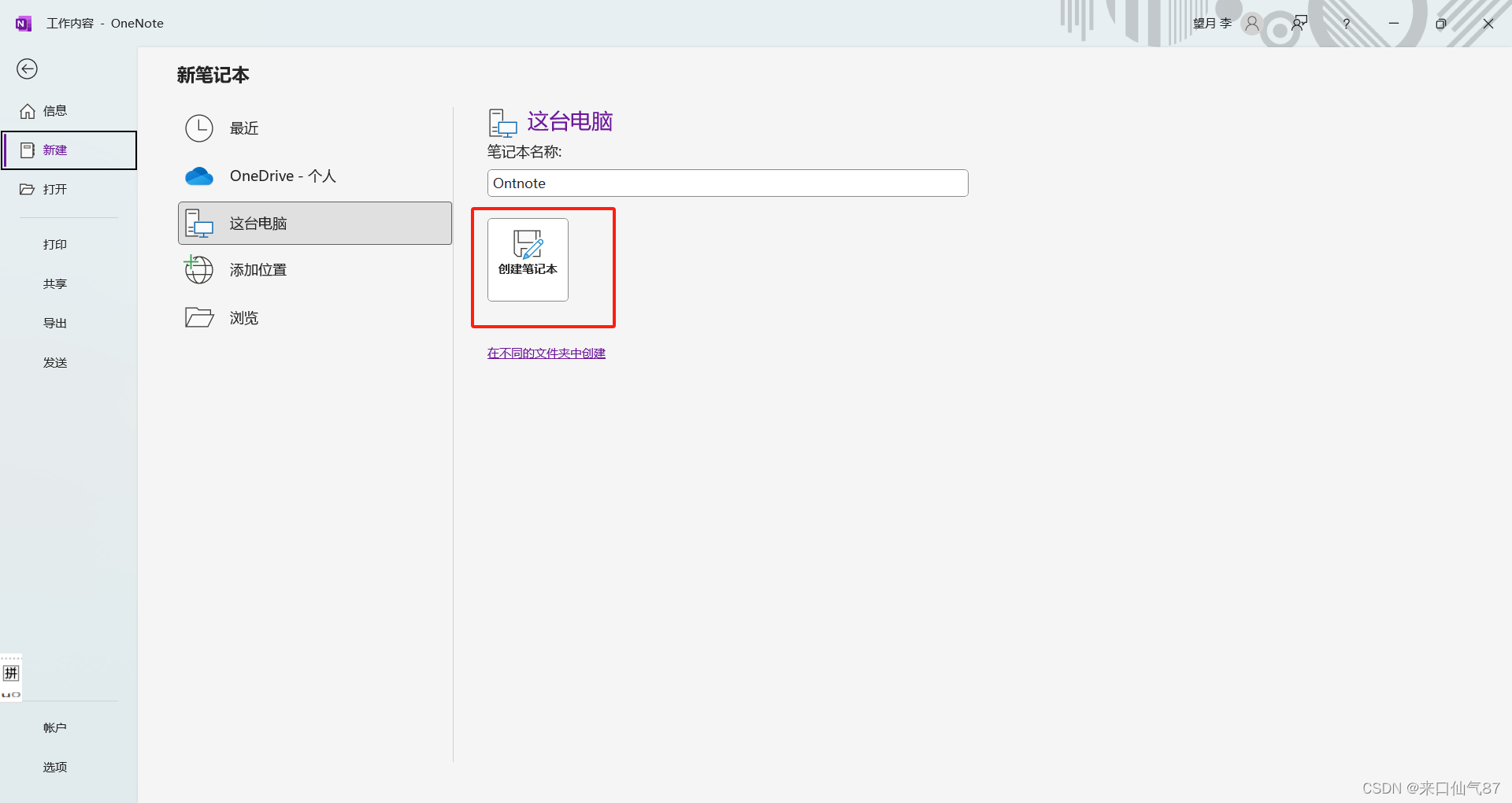Image resolution: width=1512 pixels, height=803 pixels.
Task: Select 添加位置 (Add a Place)
Action: (x=315, y=270)
